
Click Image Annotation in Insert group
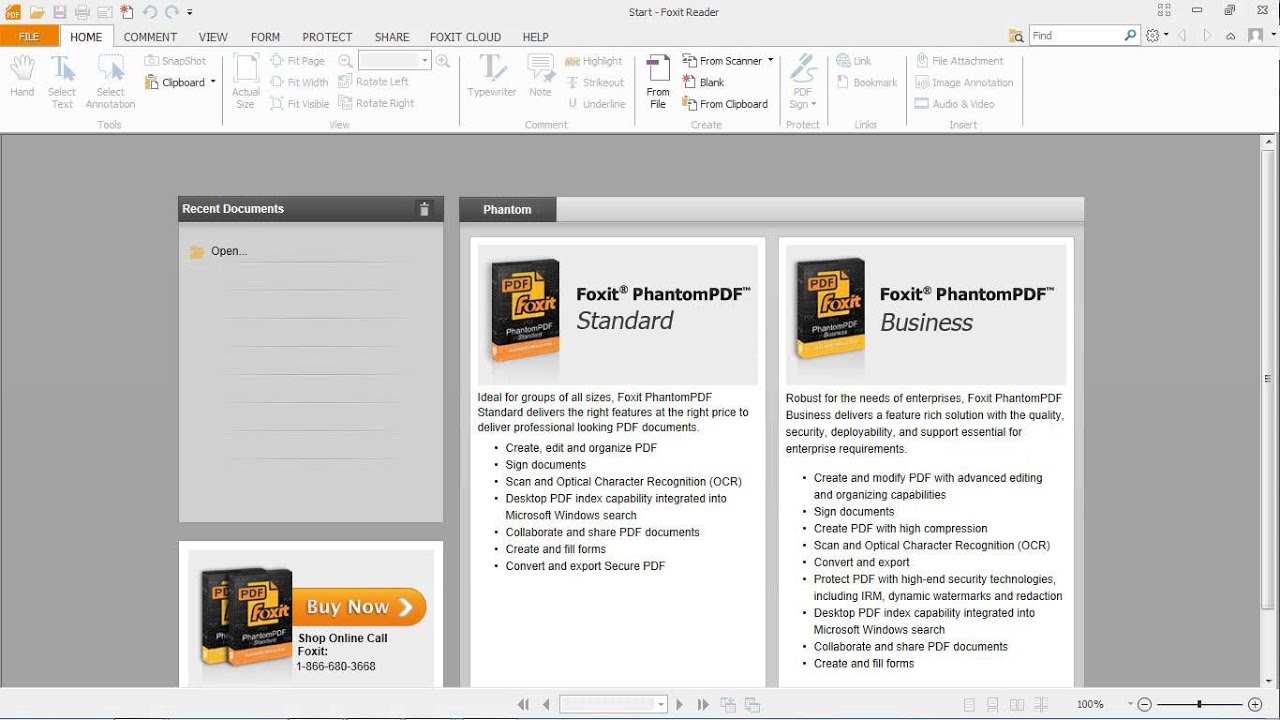[x=964, y=82]
